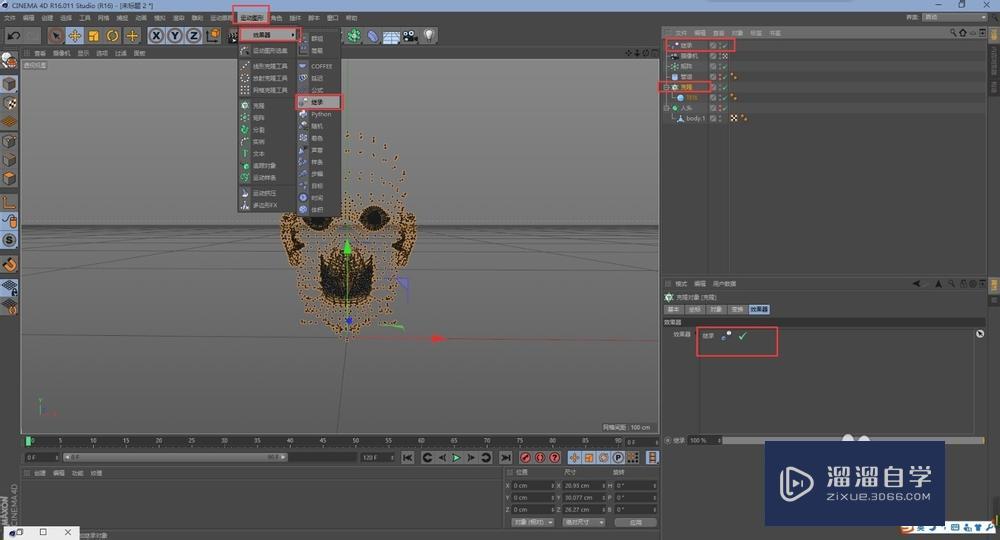
Task: Select Texture mode checkered cube icon
Action: [x=9, y=103]
